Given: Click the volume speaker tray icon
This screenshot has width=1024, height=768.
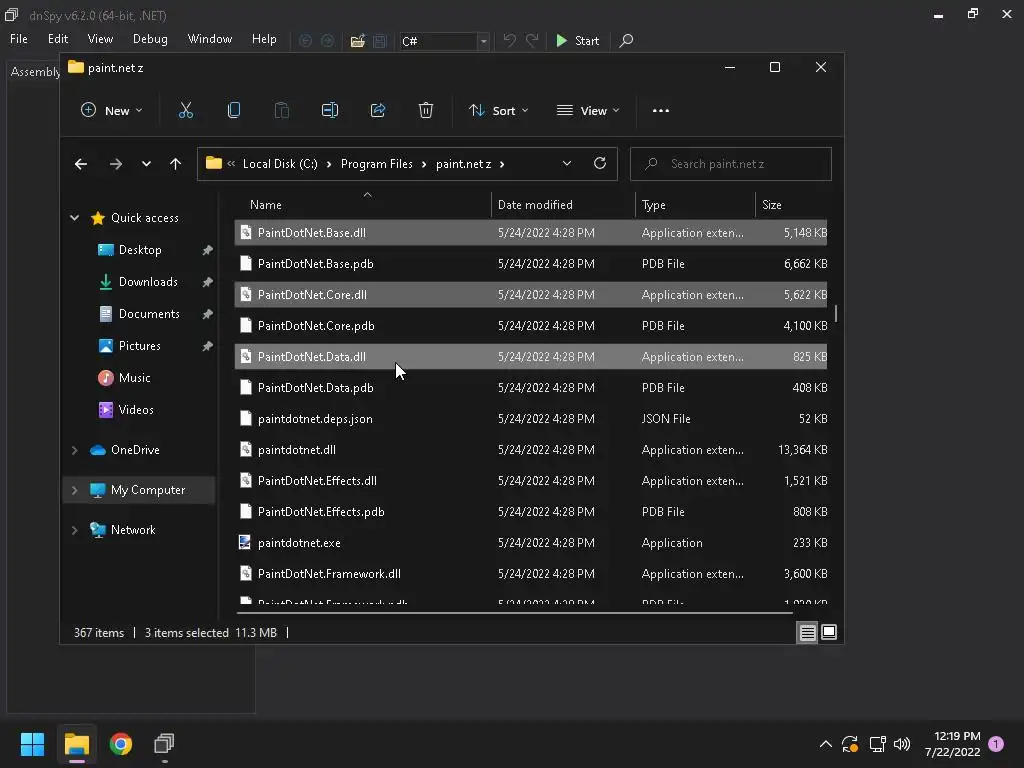Looking at the screenshot, I should (902, 744).
